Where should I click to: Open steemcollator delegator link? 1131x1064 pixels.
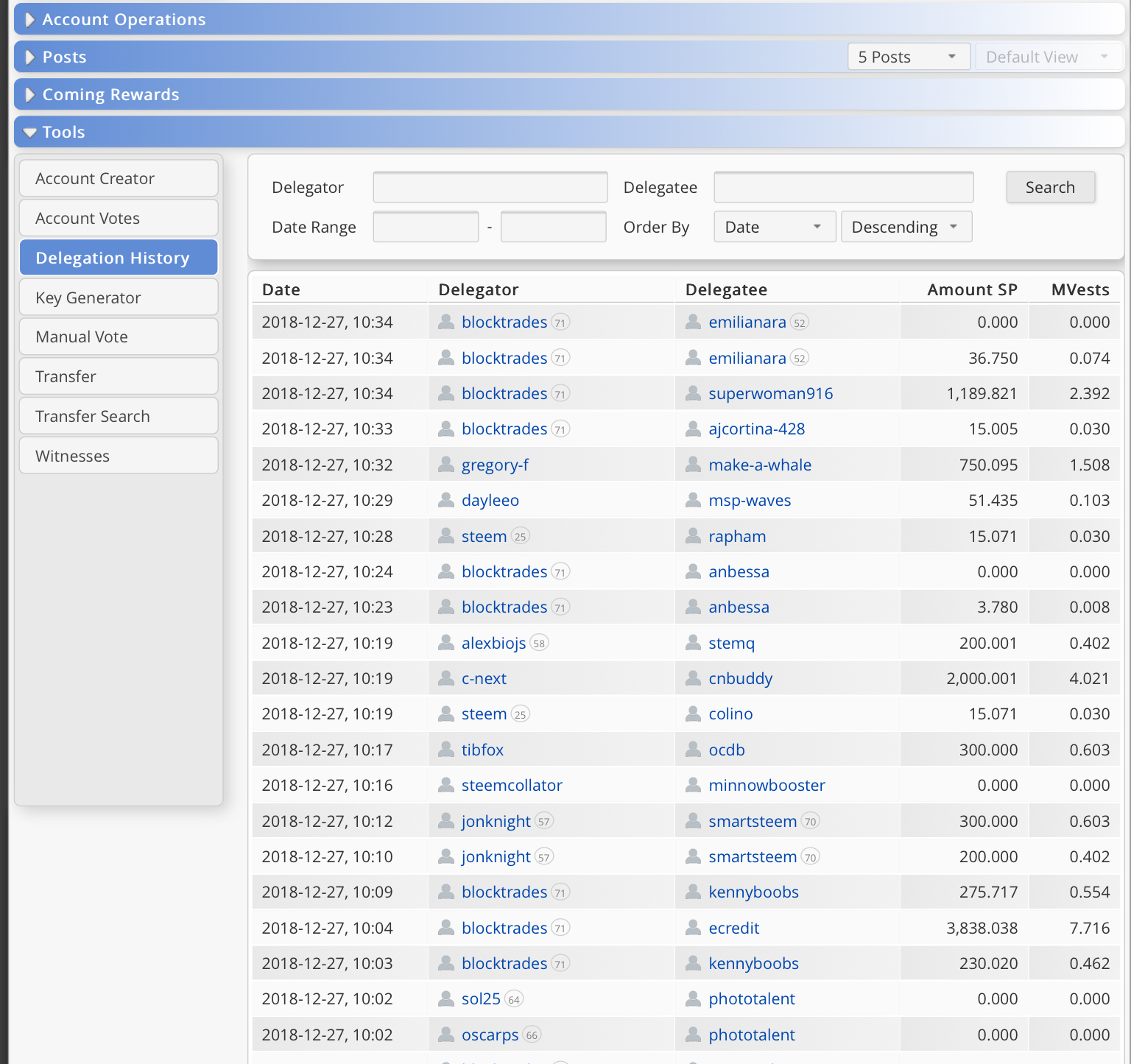512,785
